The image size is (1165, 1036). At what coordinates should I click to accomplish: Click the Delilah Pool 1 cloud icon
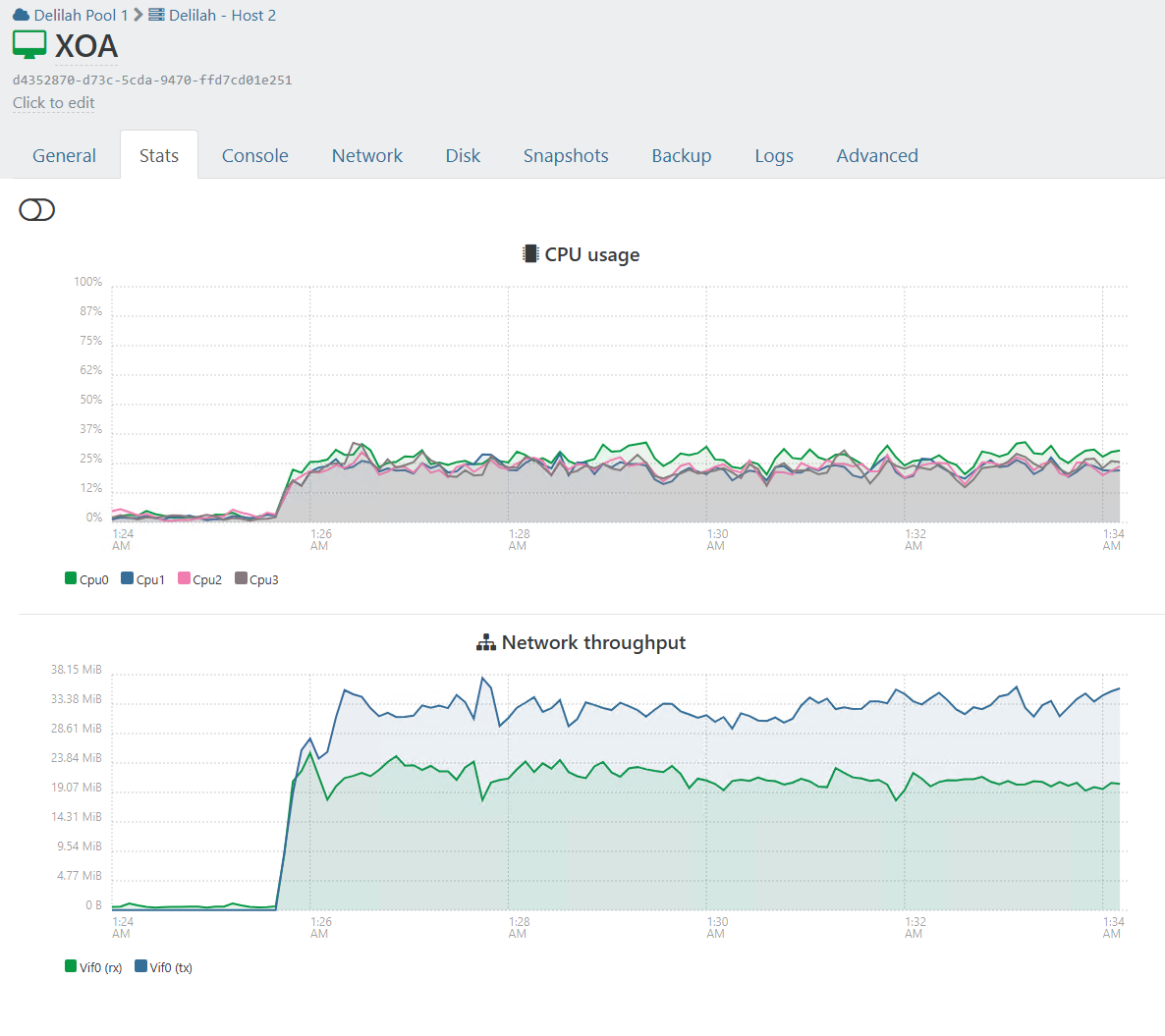(21, 15)
